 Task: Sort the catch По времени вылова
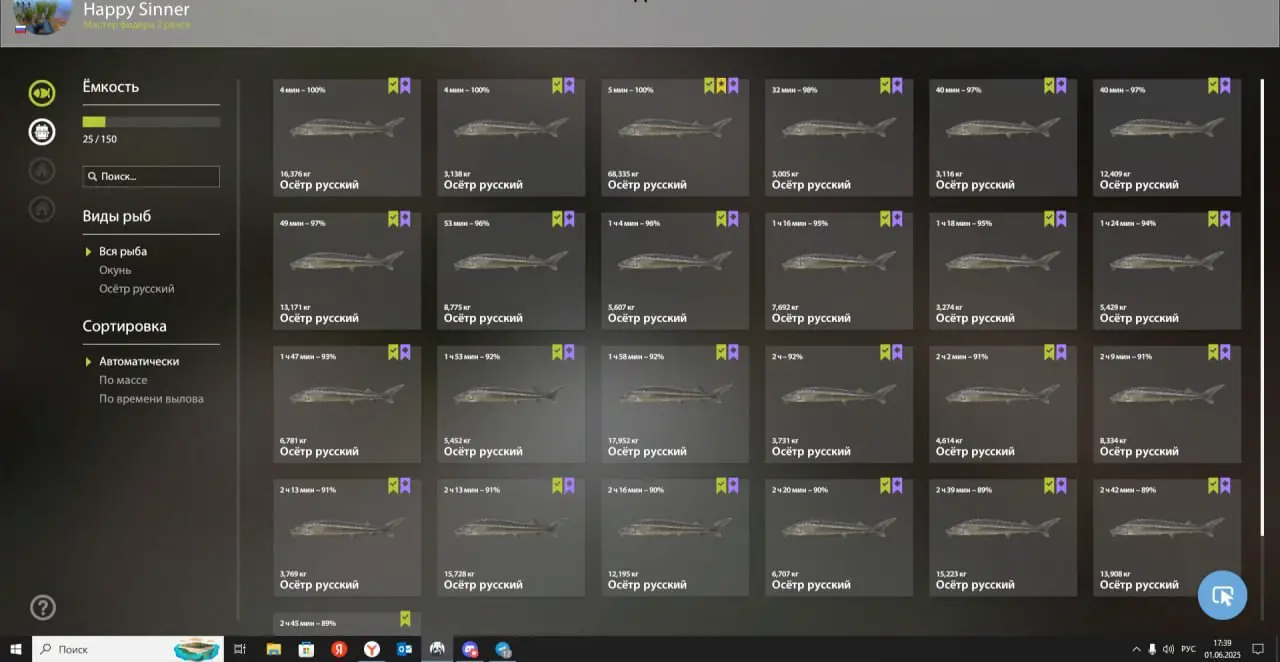[x=151, y=399]
